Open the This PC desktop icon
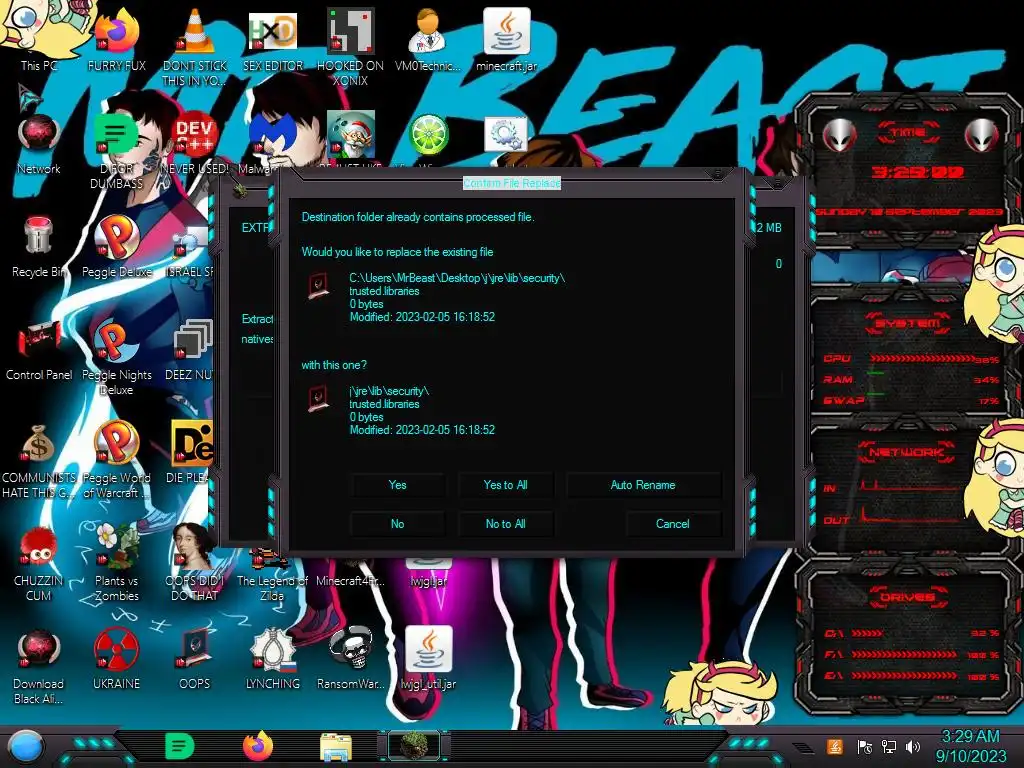The image size is (1024, 768). [39, 38]
